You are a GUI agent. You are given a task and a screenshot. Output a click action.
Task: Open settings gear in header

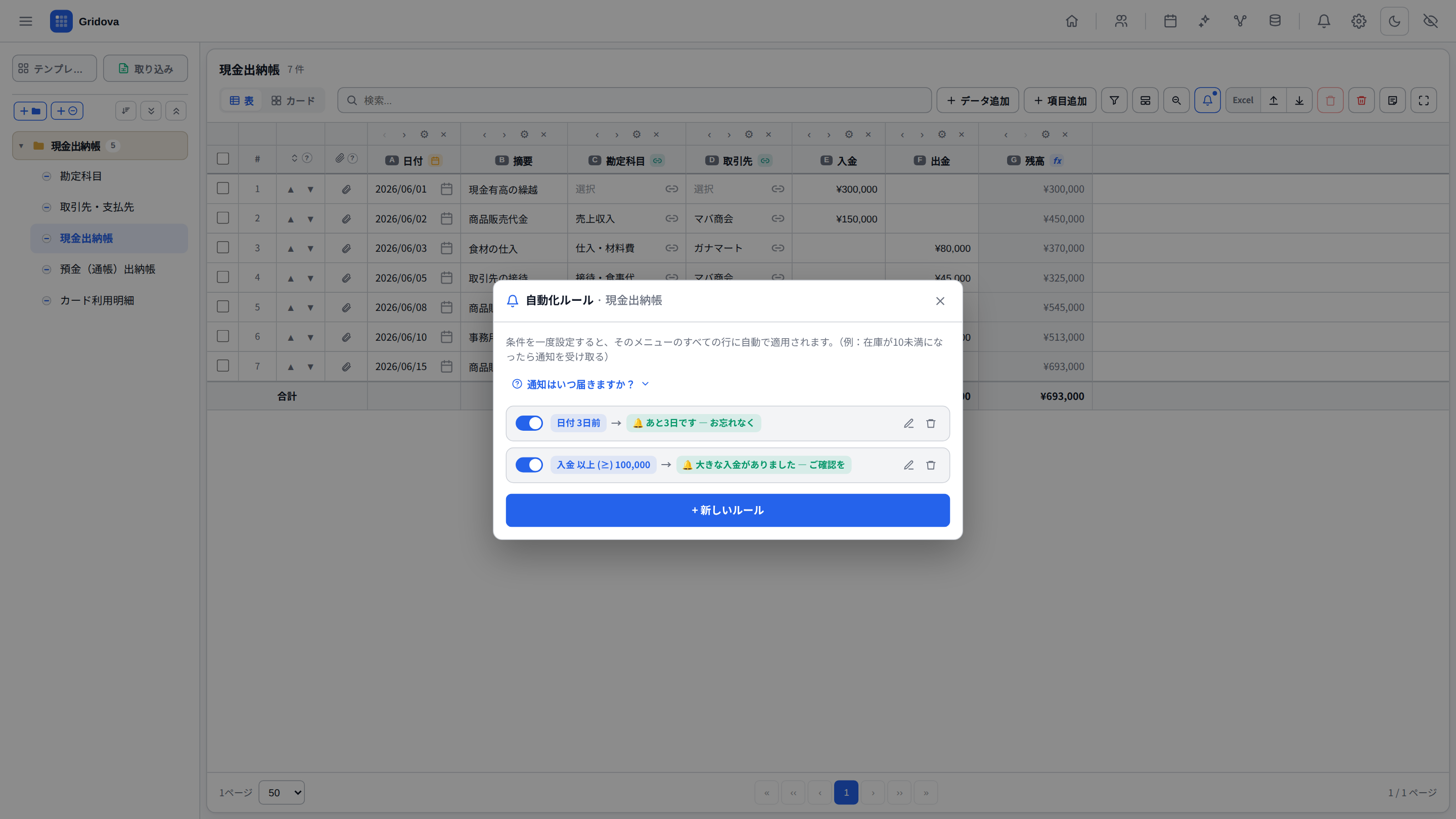[x=1359, y=21]
